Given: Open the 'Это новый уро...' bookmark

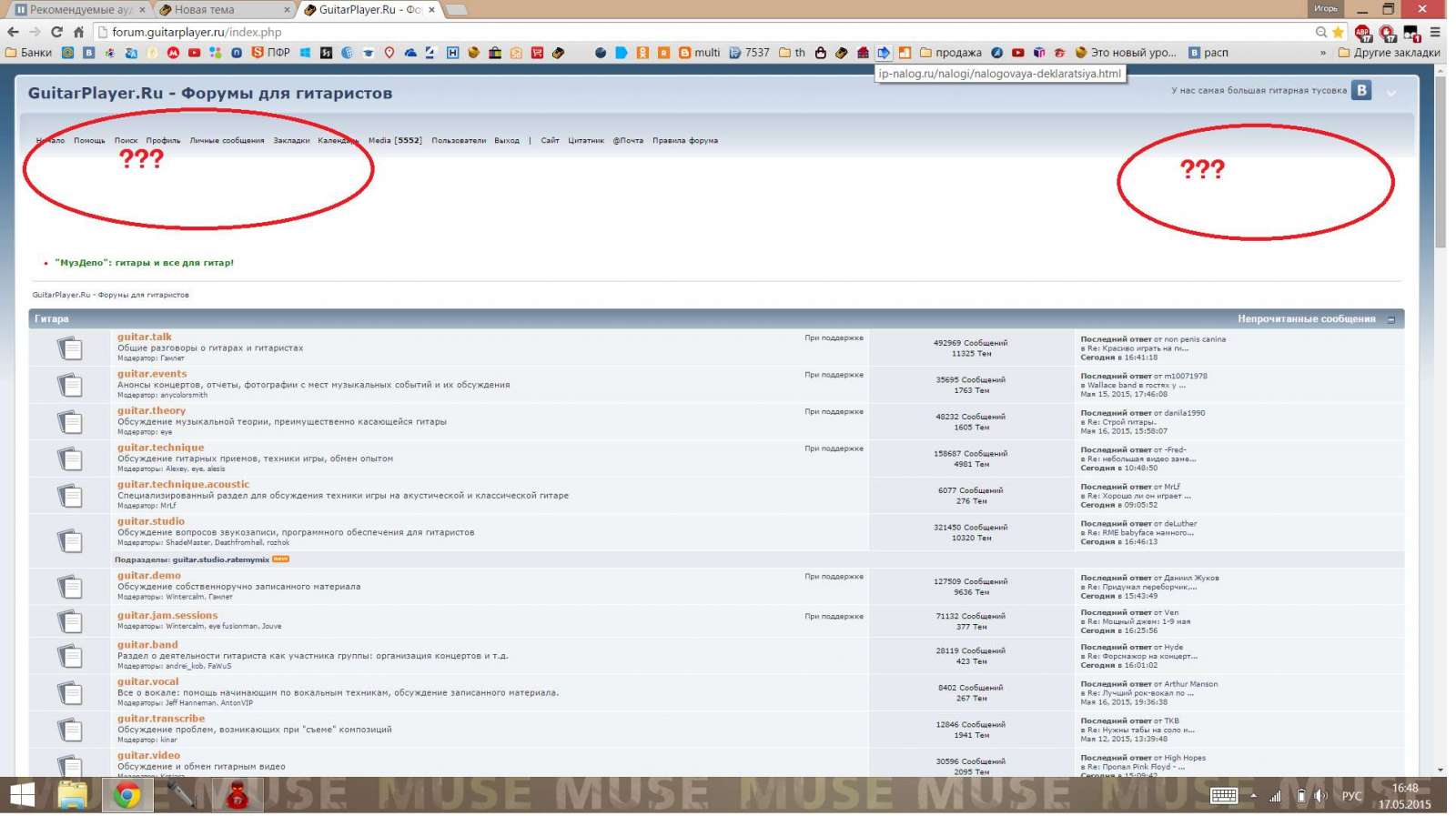Looking at the screenshot, I should point(1126,53).
